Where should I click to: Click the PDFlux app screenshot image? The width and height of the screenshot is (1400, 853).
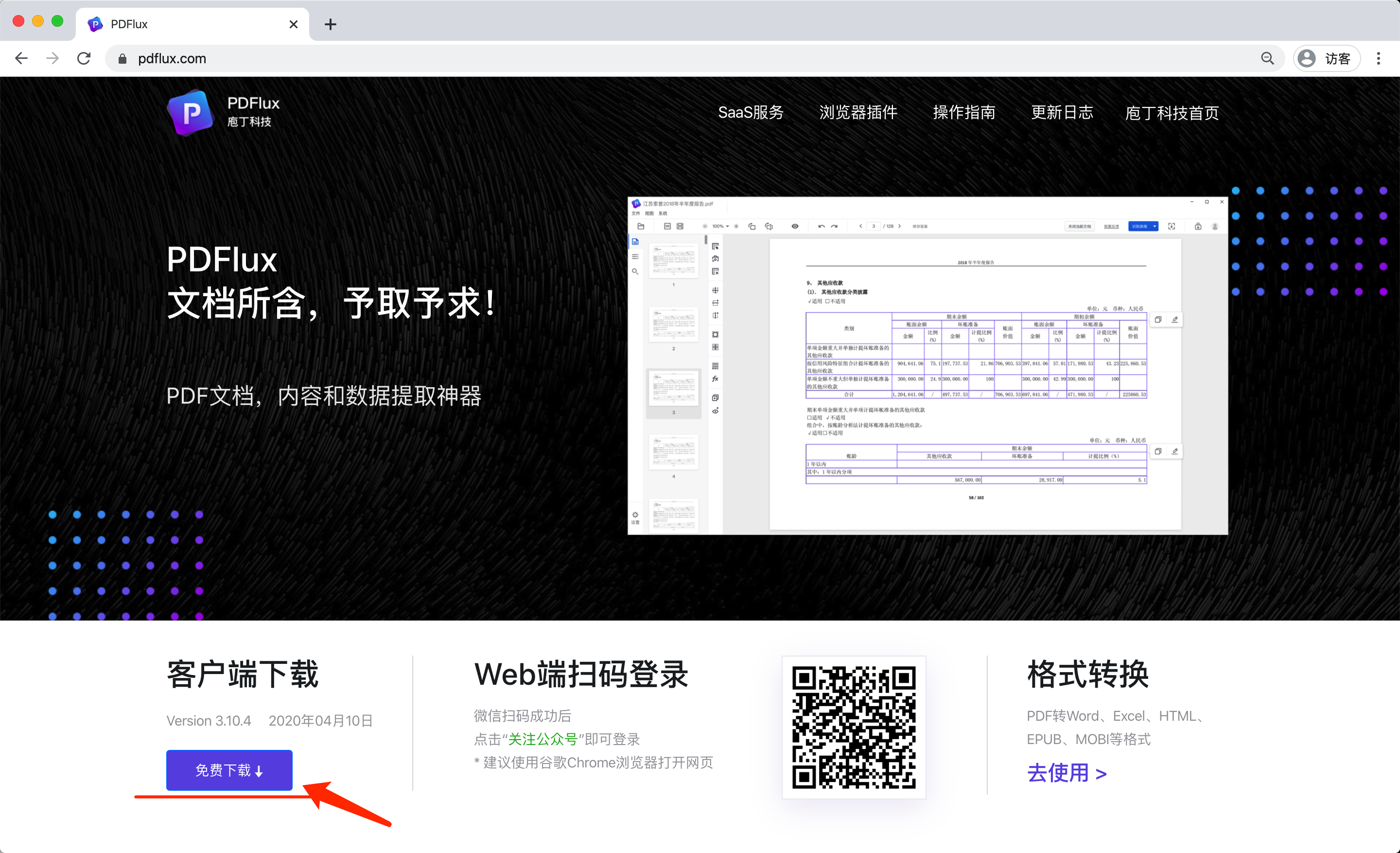point(927,365)
